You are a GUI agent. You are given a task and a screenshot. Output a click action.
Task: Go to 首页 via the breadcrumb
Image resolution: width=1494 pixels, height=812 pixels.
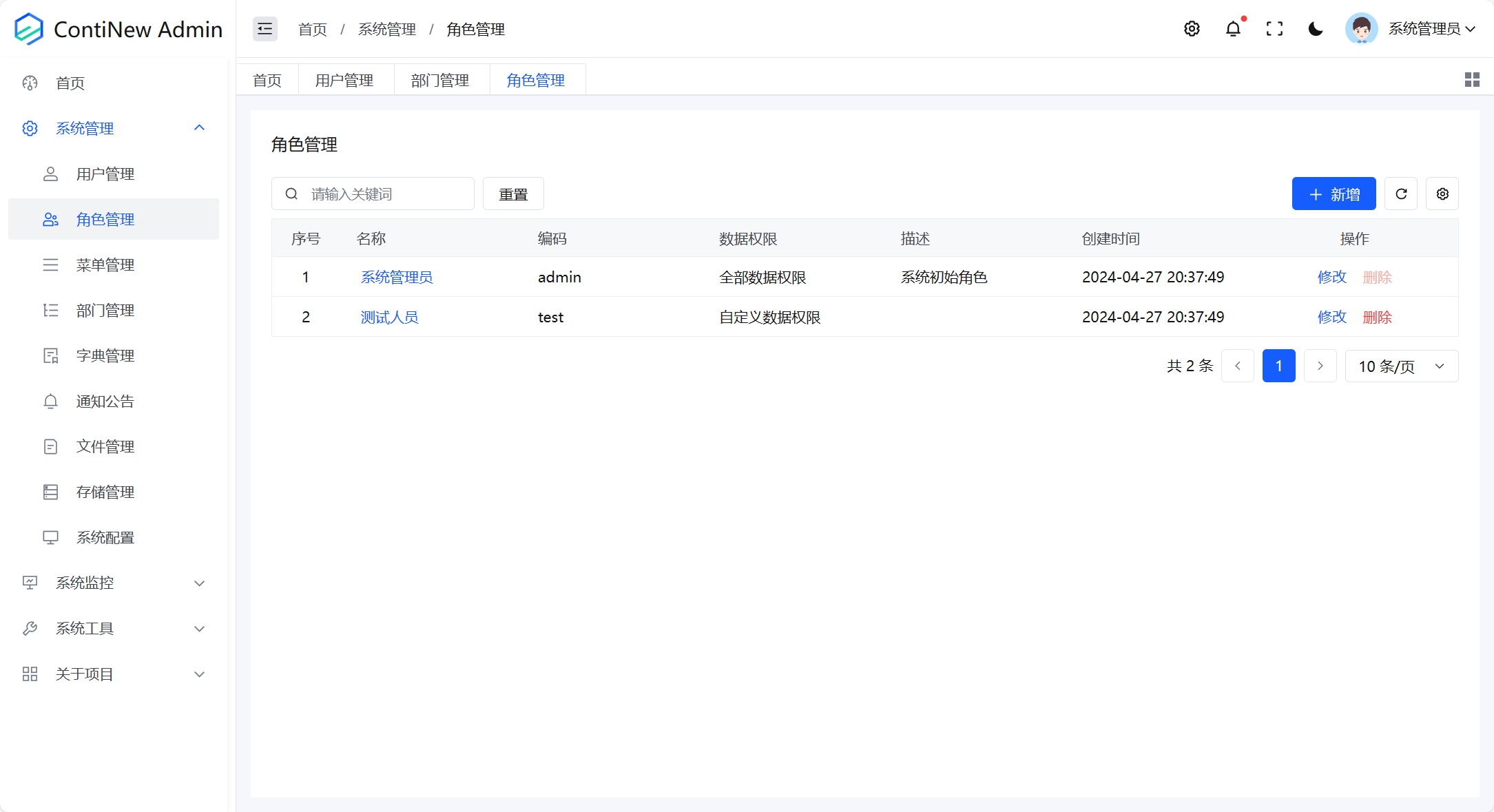pyautogui.click(x=312, y=29)
